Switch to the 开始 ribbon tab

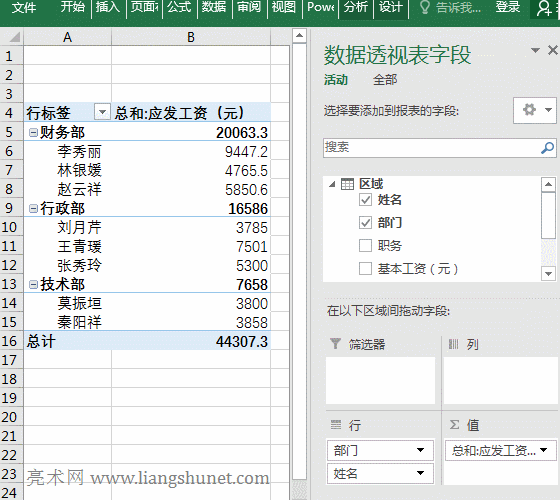tap(72, 7)
